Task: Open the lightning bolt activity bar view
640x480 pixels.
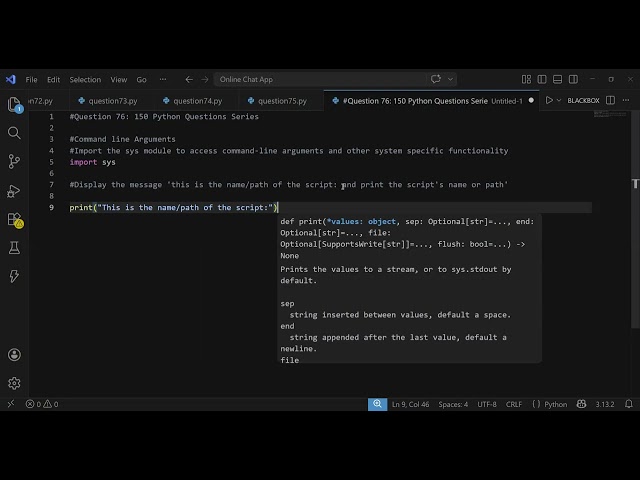Action: click(x=14, y=276)
